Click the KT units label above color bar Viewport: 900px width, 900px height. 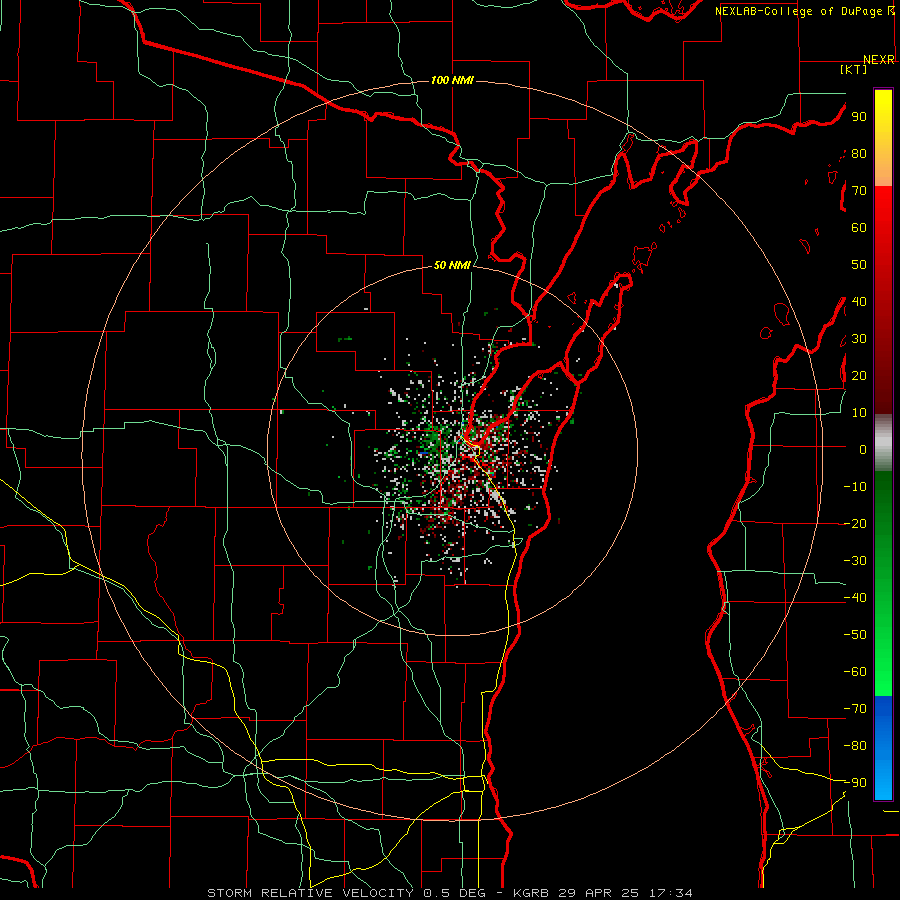coord(854,69)
